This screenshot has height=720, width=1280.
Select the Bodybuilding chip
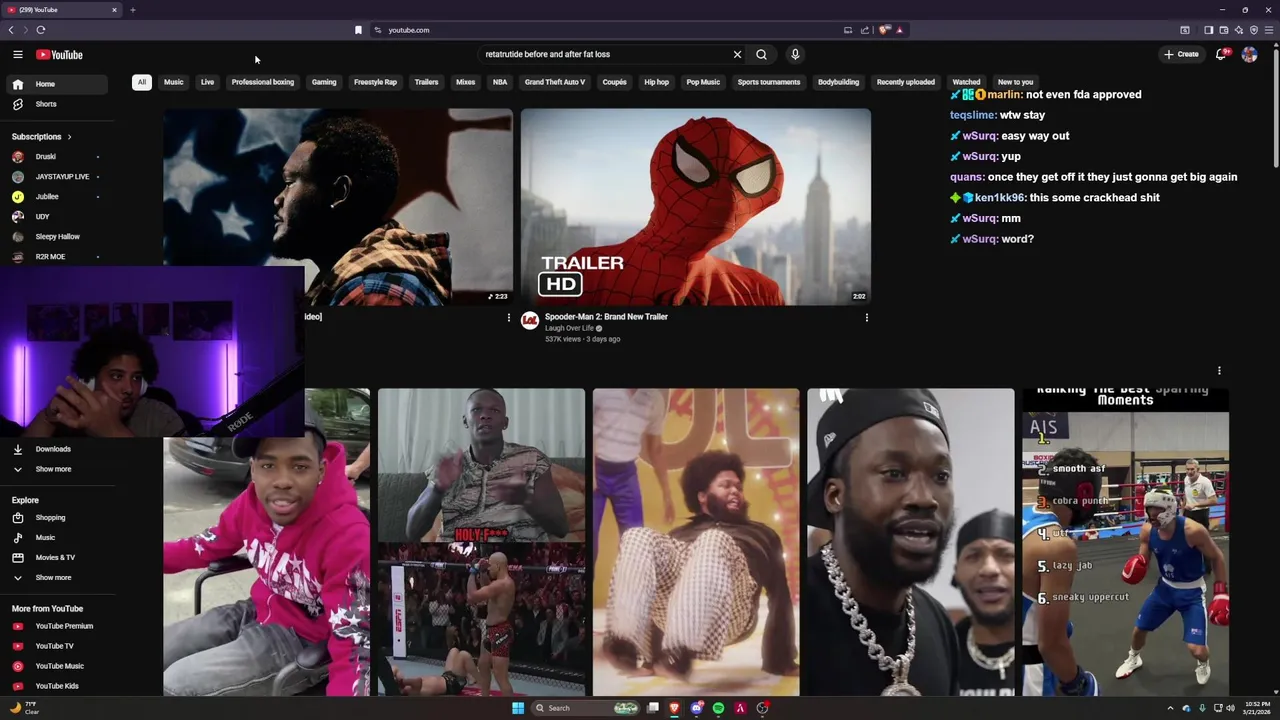click(838, 82)
